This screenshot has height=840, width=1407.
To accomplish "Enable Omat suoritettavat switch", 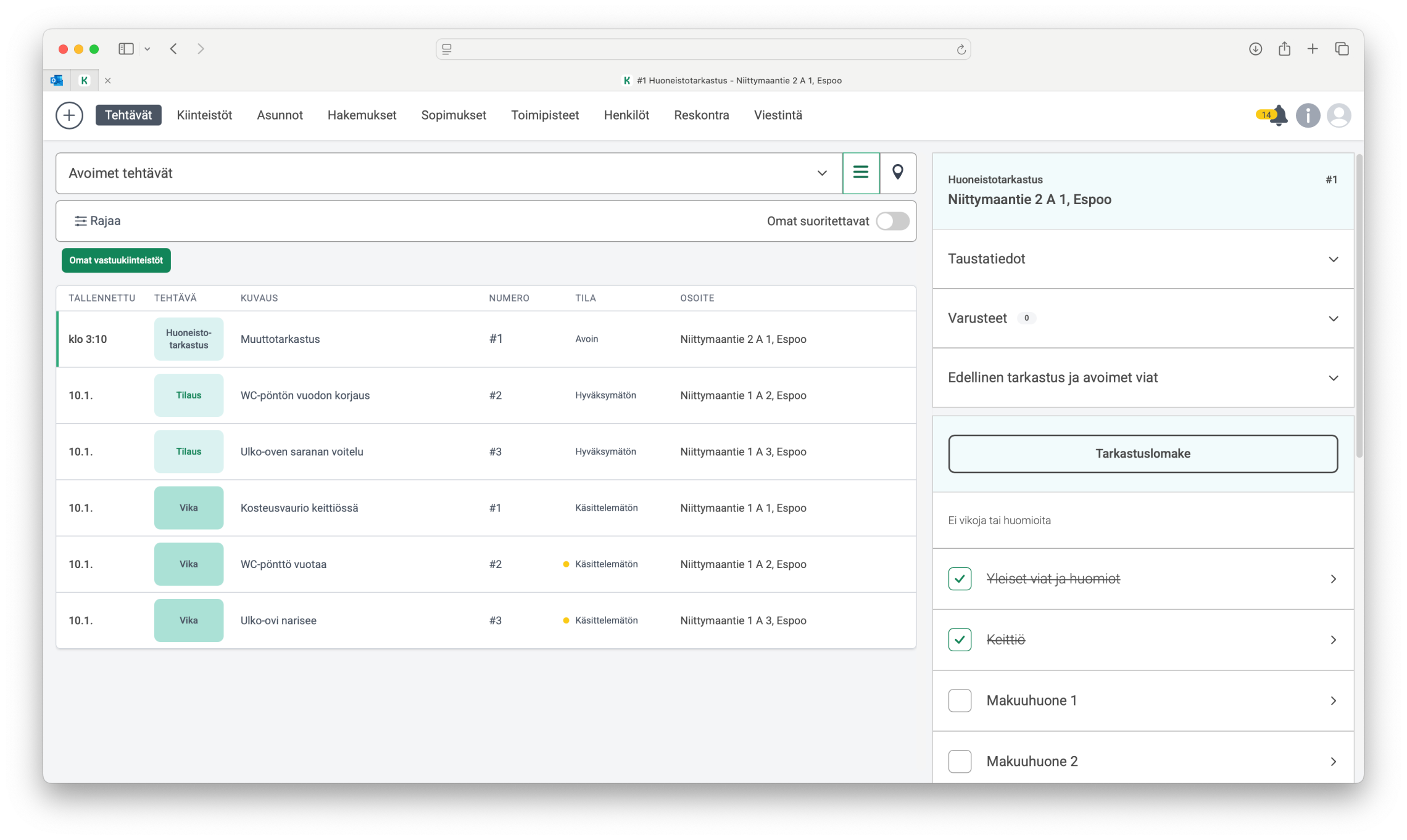I will (x=892, y=221).
